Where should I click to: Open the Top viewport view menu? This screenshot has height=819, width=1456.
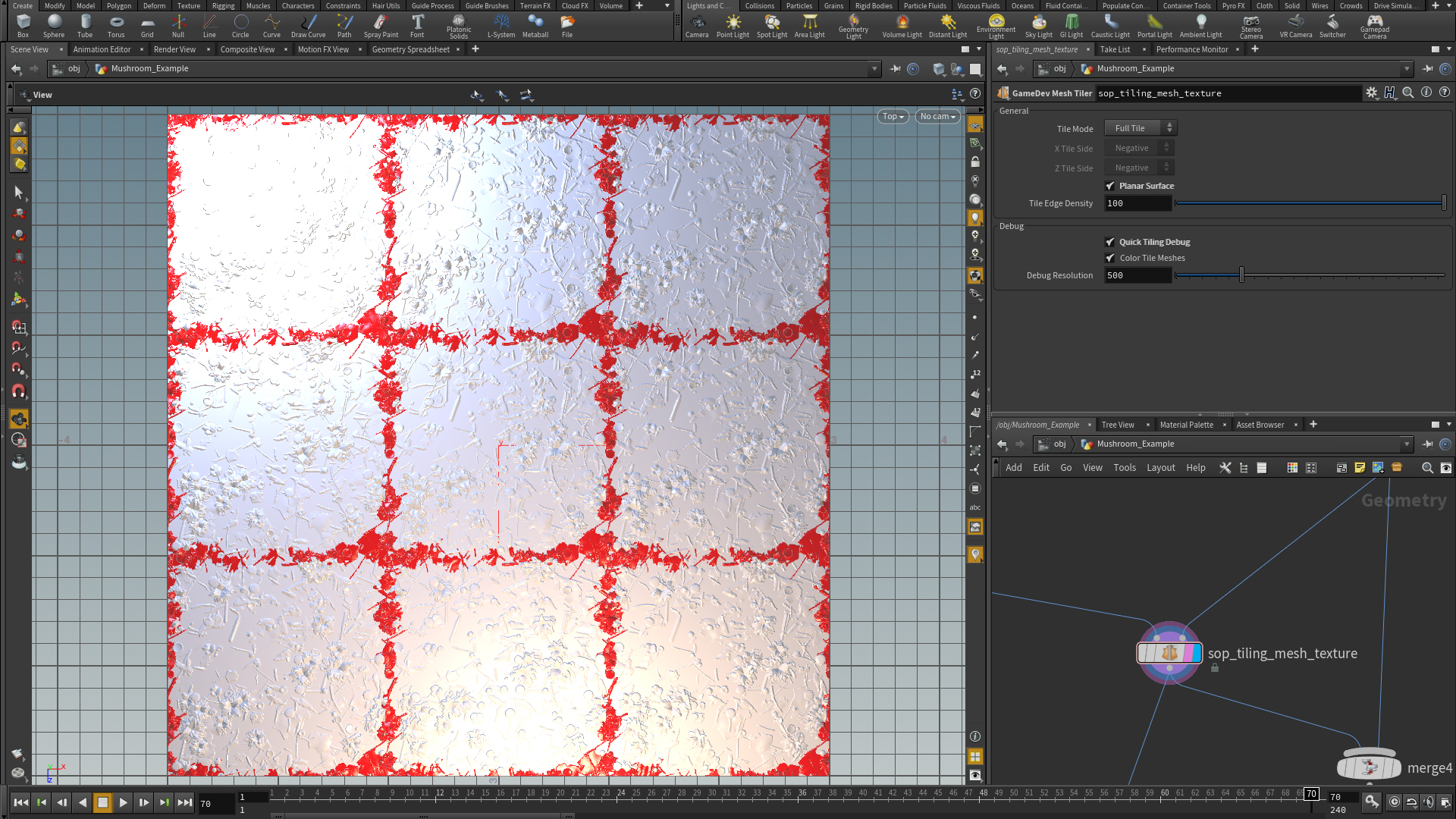coord(893,116)
